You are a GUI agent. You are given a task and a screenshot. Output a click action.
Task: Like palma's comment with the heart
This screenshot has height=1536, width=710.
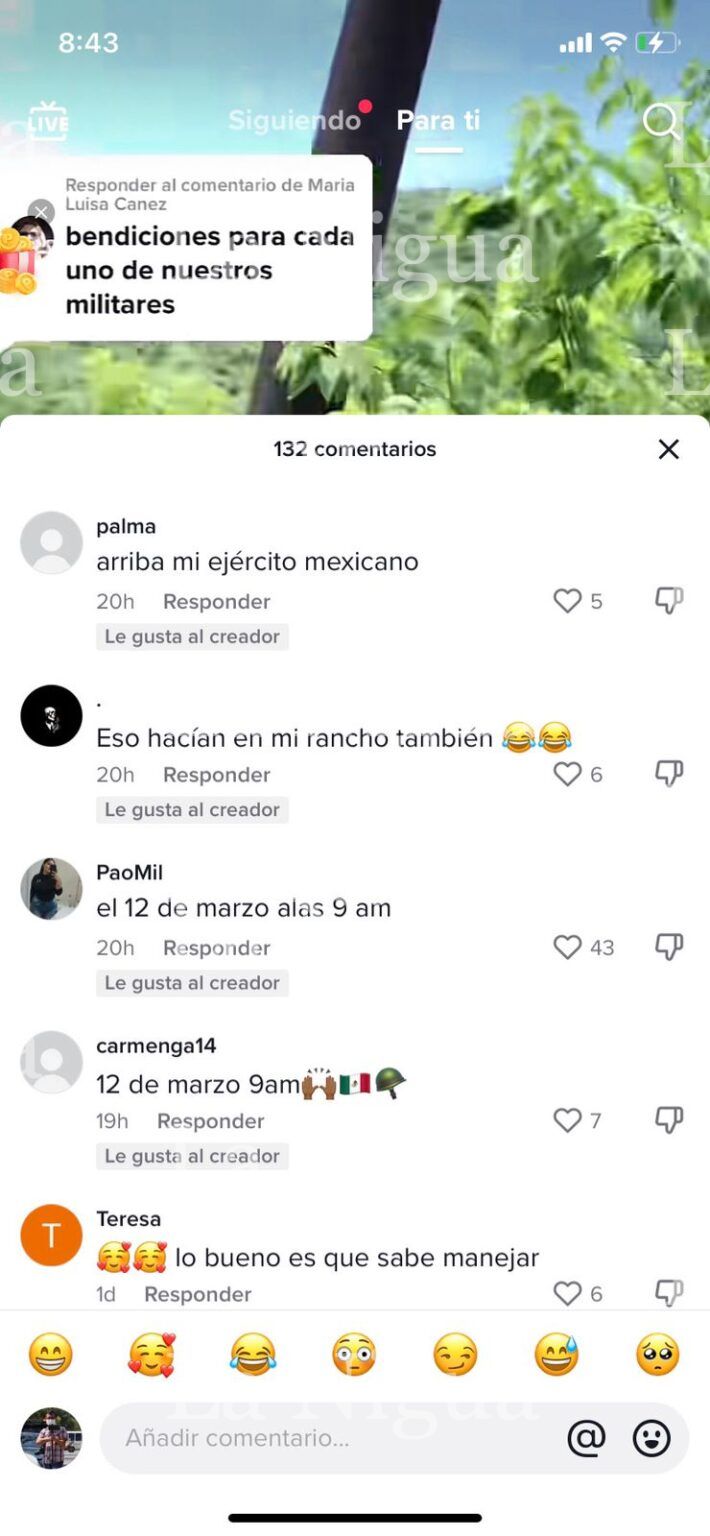point(567,601)
